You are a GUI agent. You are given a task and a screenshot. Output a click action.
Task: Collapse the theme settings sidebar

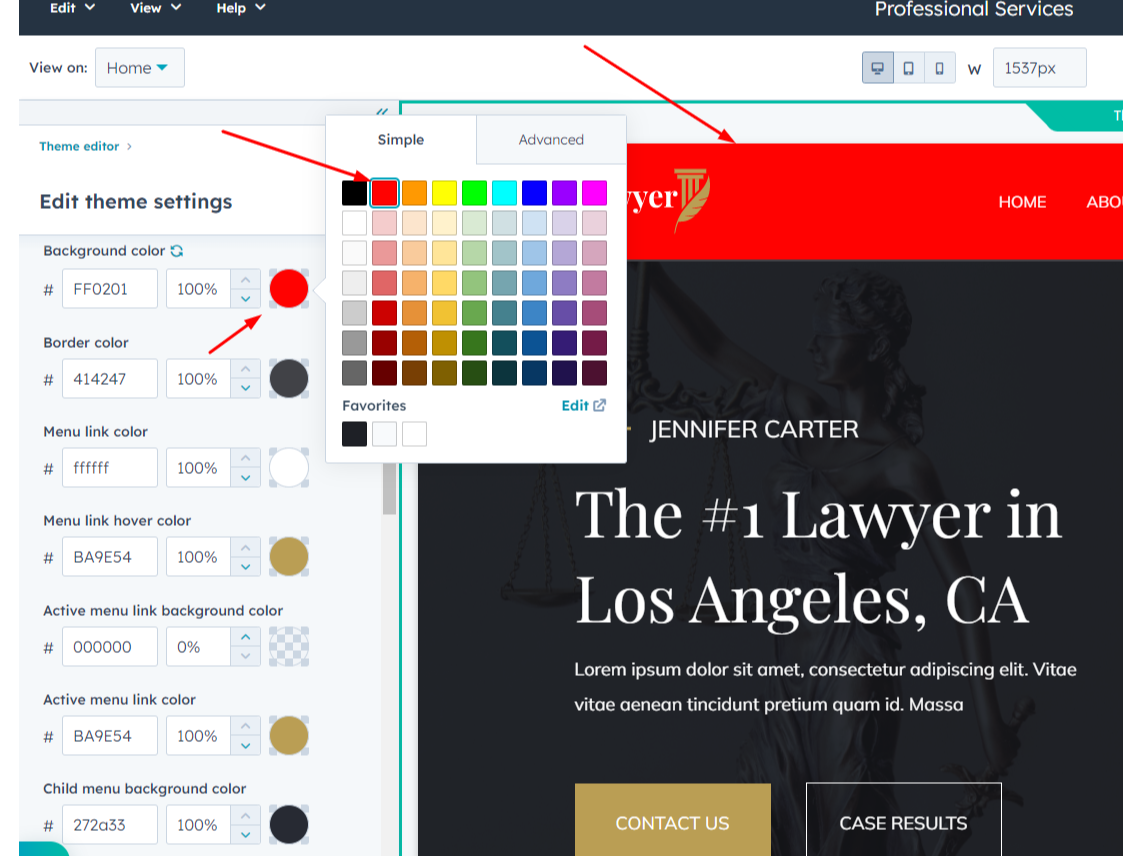(382, 113)
